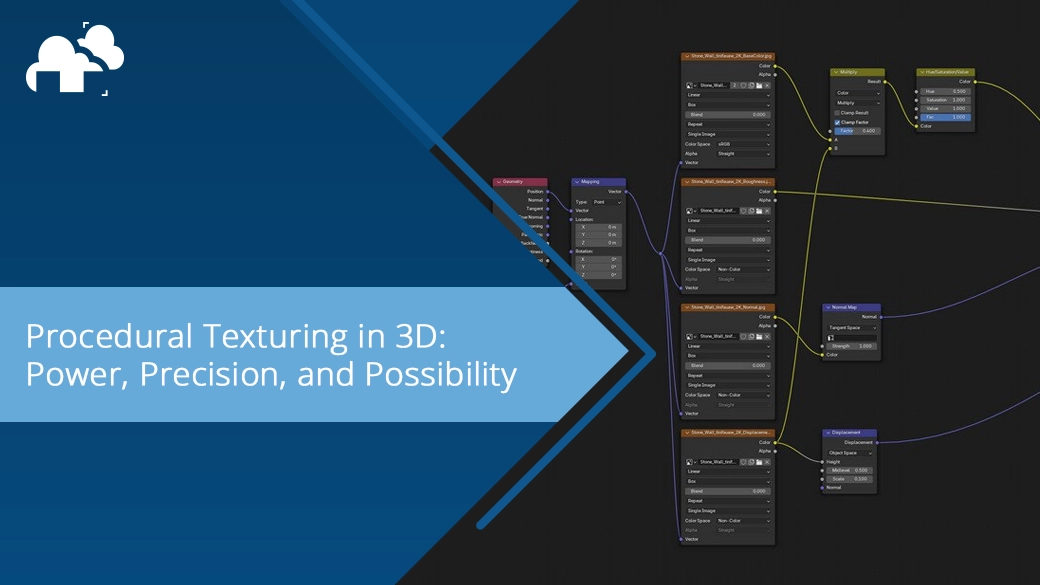This screenshot has width=1040, height=585.
Task: Open Repeat extension dropdown in Normal texture node
Action: pos(728,375)
